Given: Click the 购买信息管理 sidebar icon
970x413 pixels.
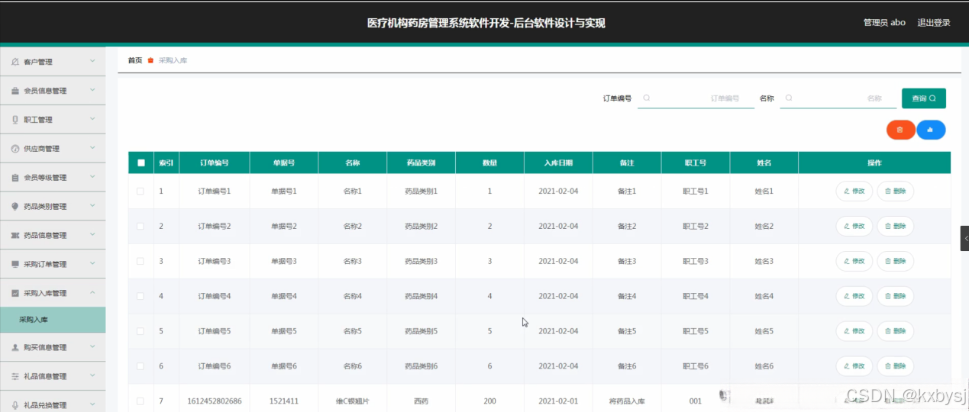Looking at the screenshot, I should [x=15, y=347].
